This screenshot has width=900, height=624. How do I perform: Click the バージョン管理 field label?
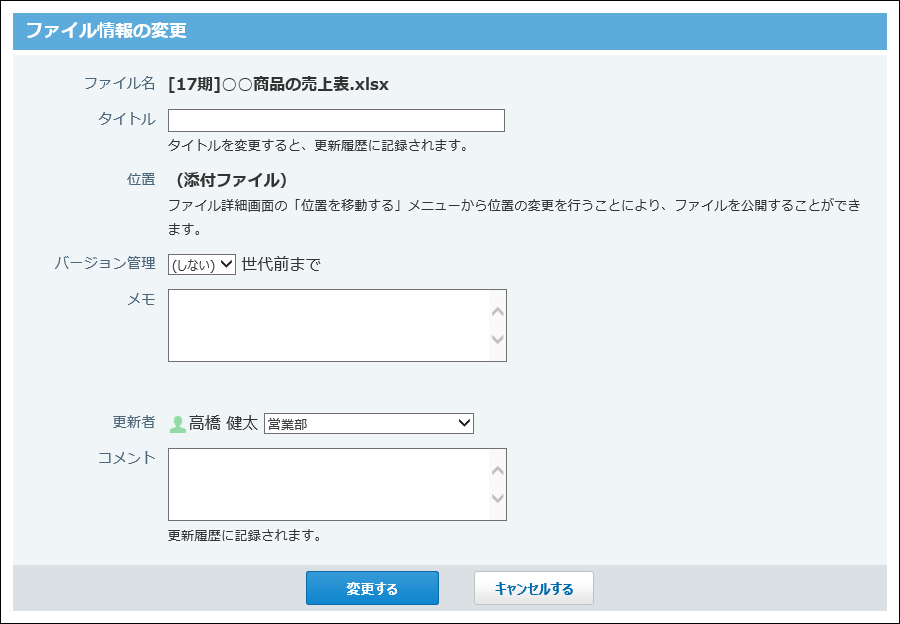(x=104, y=263)
